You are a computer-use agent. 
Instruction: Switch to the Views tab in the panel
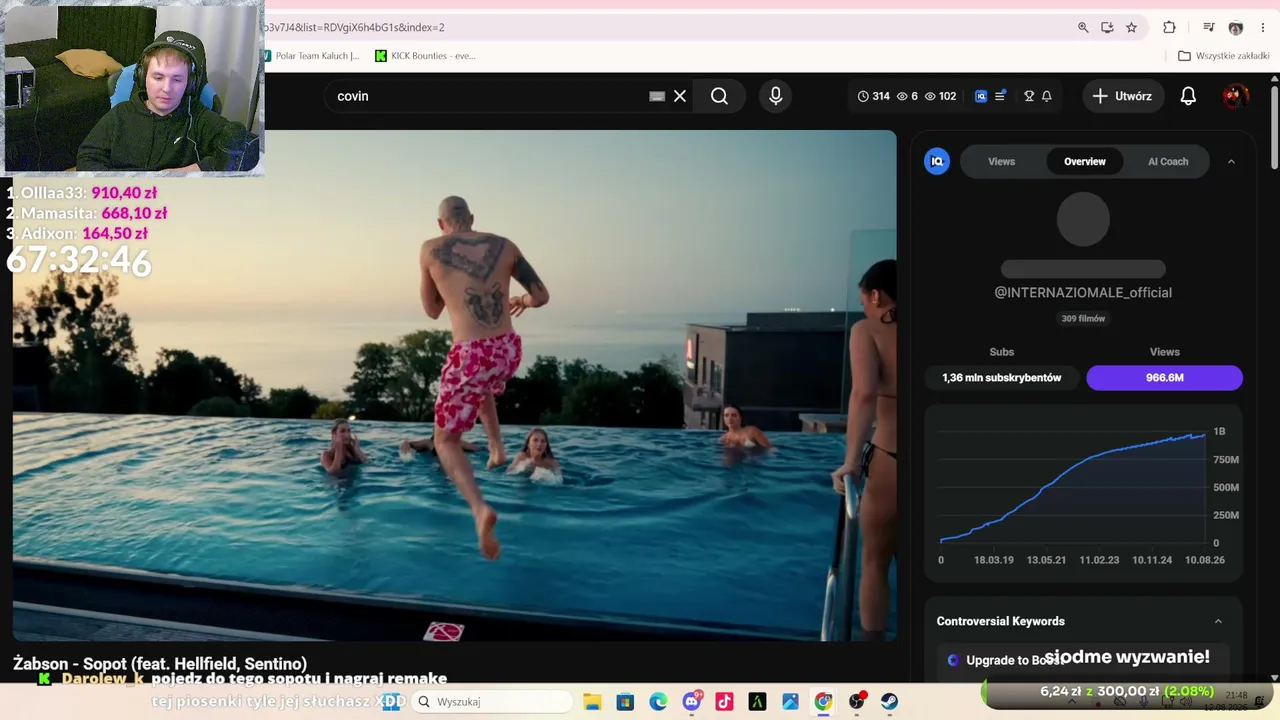pos(1001,161)
